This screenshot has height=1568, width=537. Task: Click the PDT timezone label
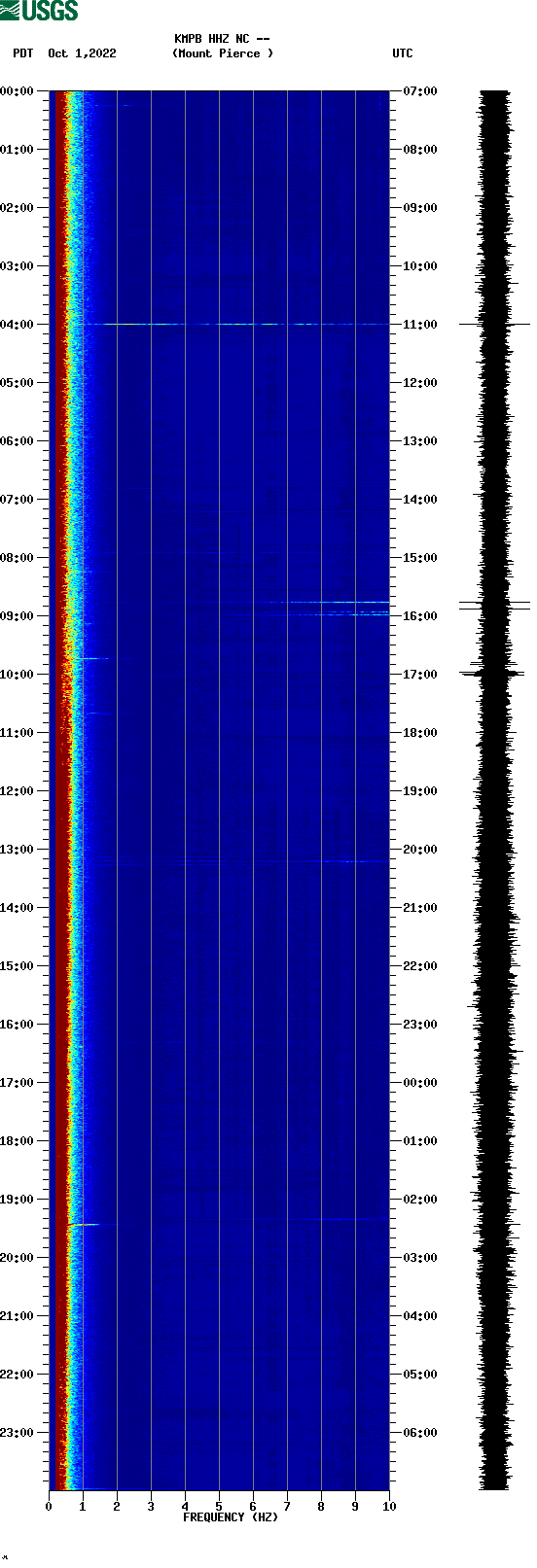pos(23,53)
